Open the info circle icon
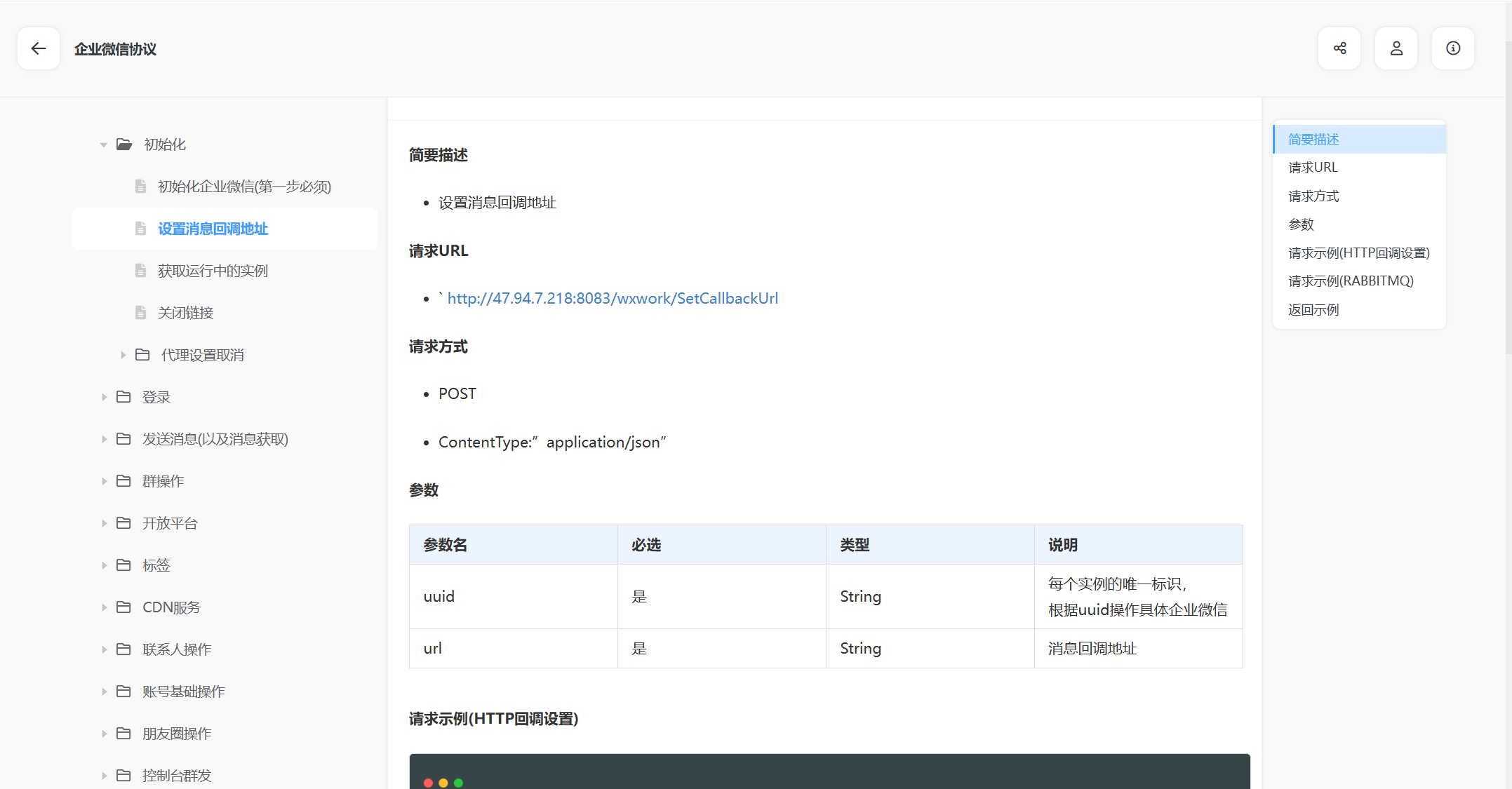 pos(1453,48)
